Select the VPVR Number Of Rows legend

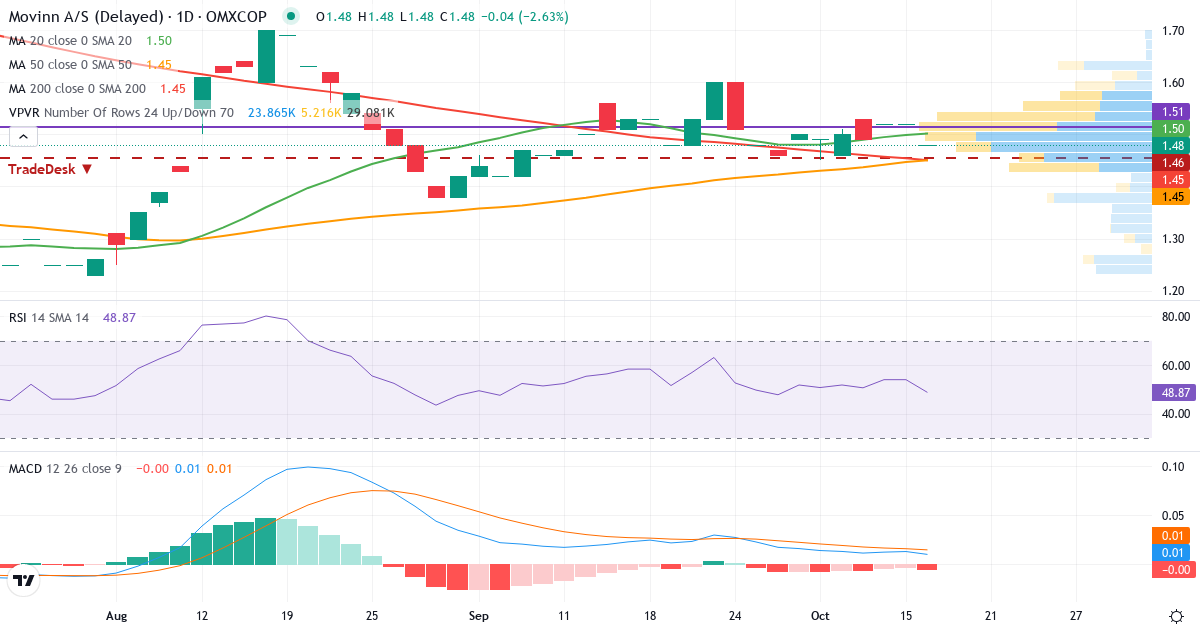tap(121, 113)
